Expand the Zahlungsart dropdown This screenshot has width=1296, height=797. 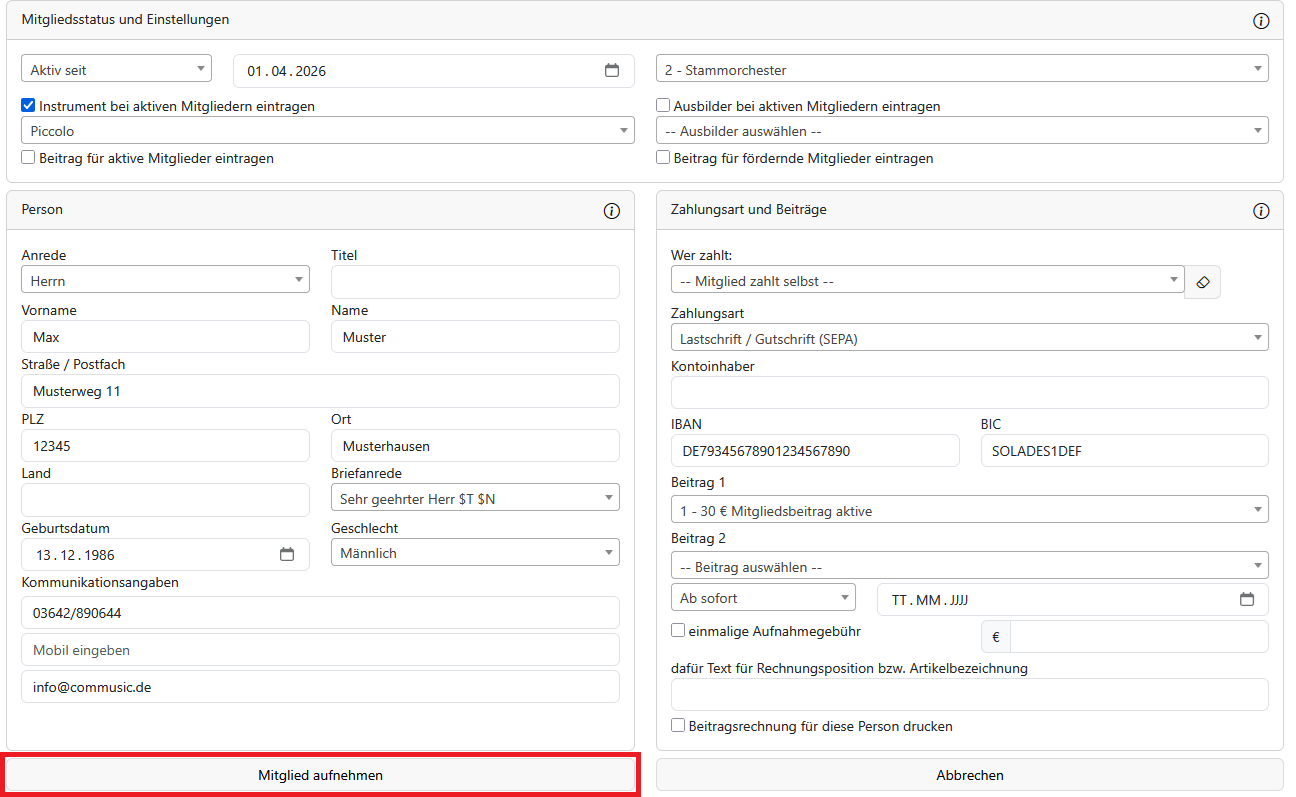pyautogui.click(x=969, y=339)
